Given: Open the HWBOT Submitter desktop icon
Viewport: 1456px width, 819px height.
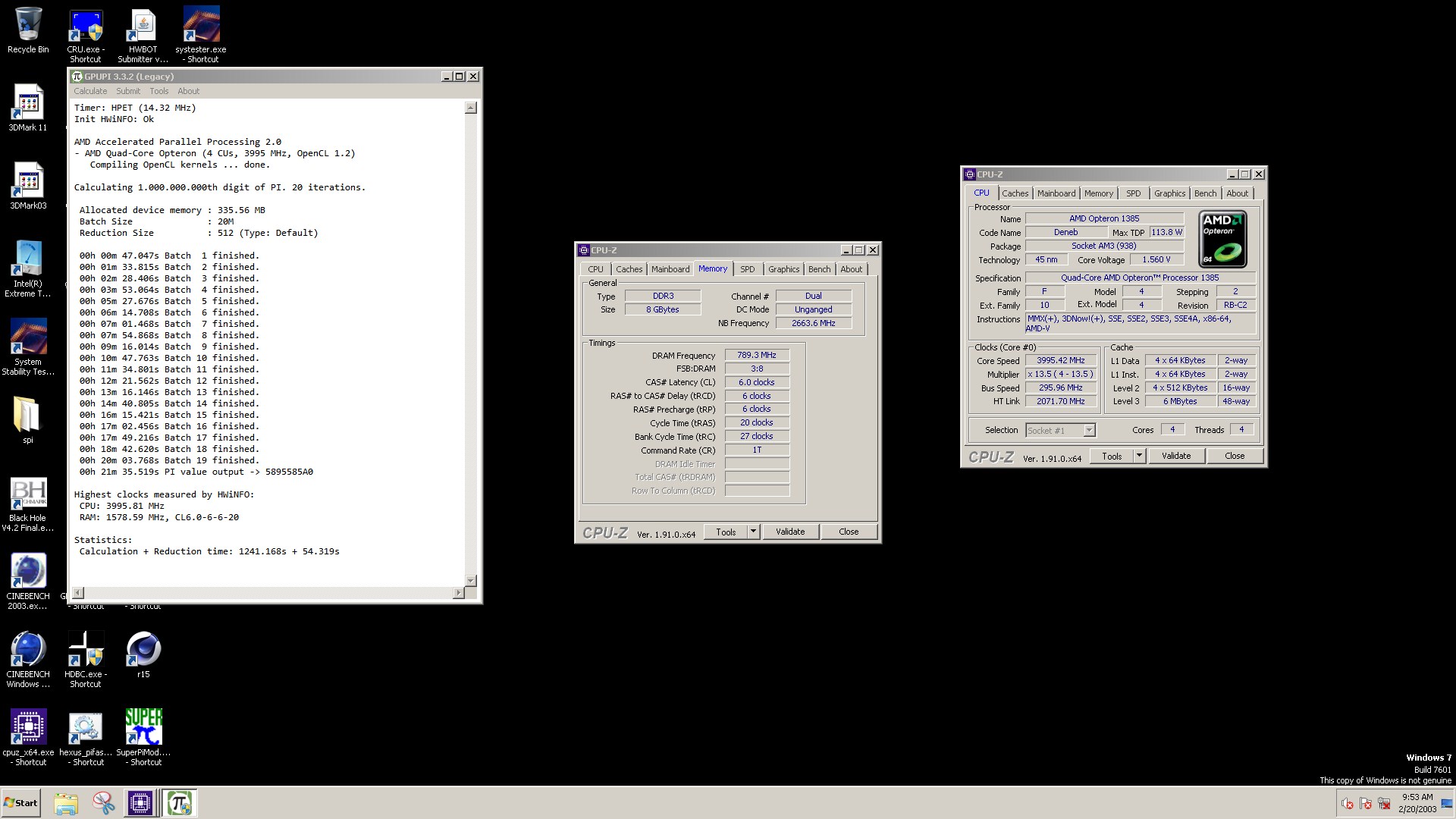Looking at the screenshot, I should click(143, 35).
